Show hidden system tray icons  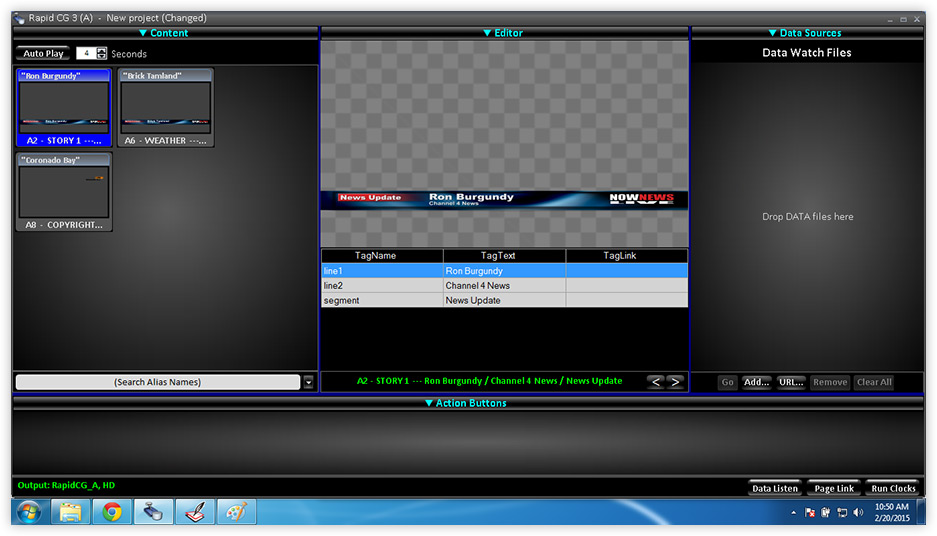click(793, 512)
